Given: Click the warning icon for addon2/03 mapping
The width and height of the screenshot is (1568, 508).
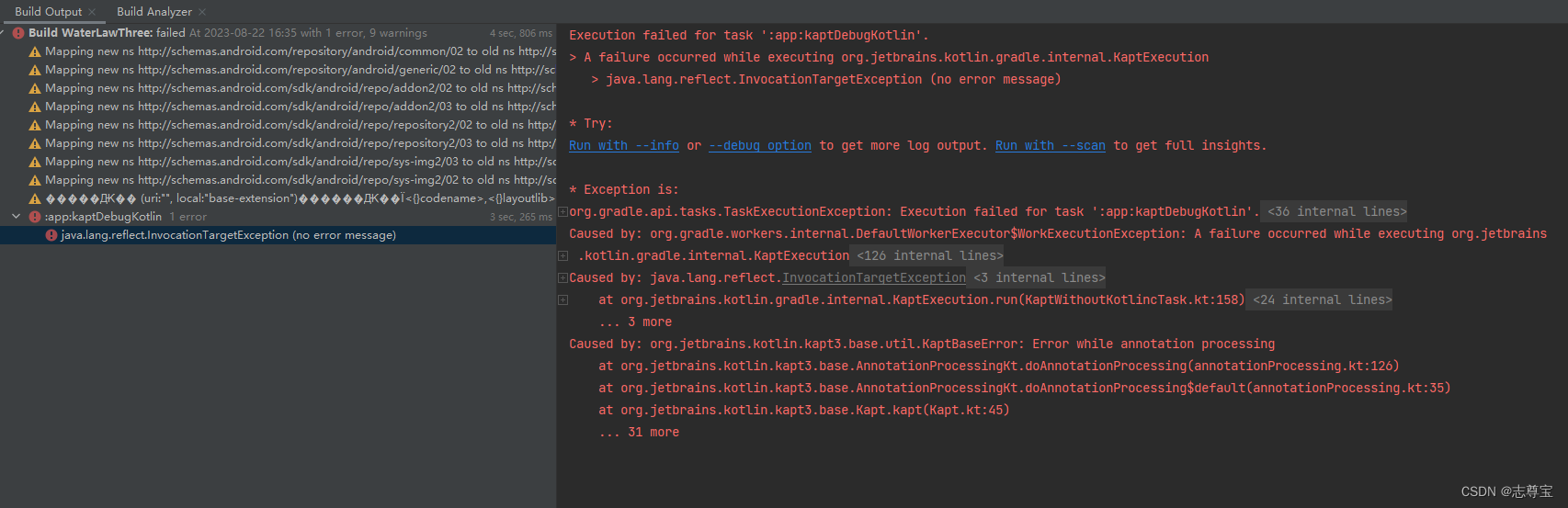Looking at the screenshot, I should [35, 107].
